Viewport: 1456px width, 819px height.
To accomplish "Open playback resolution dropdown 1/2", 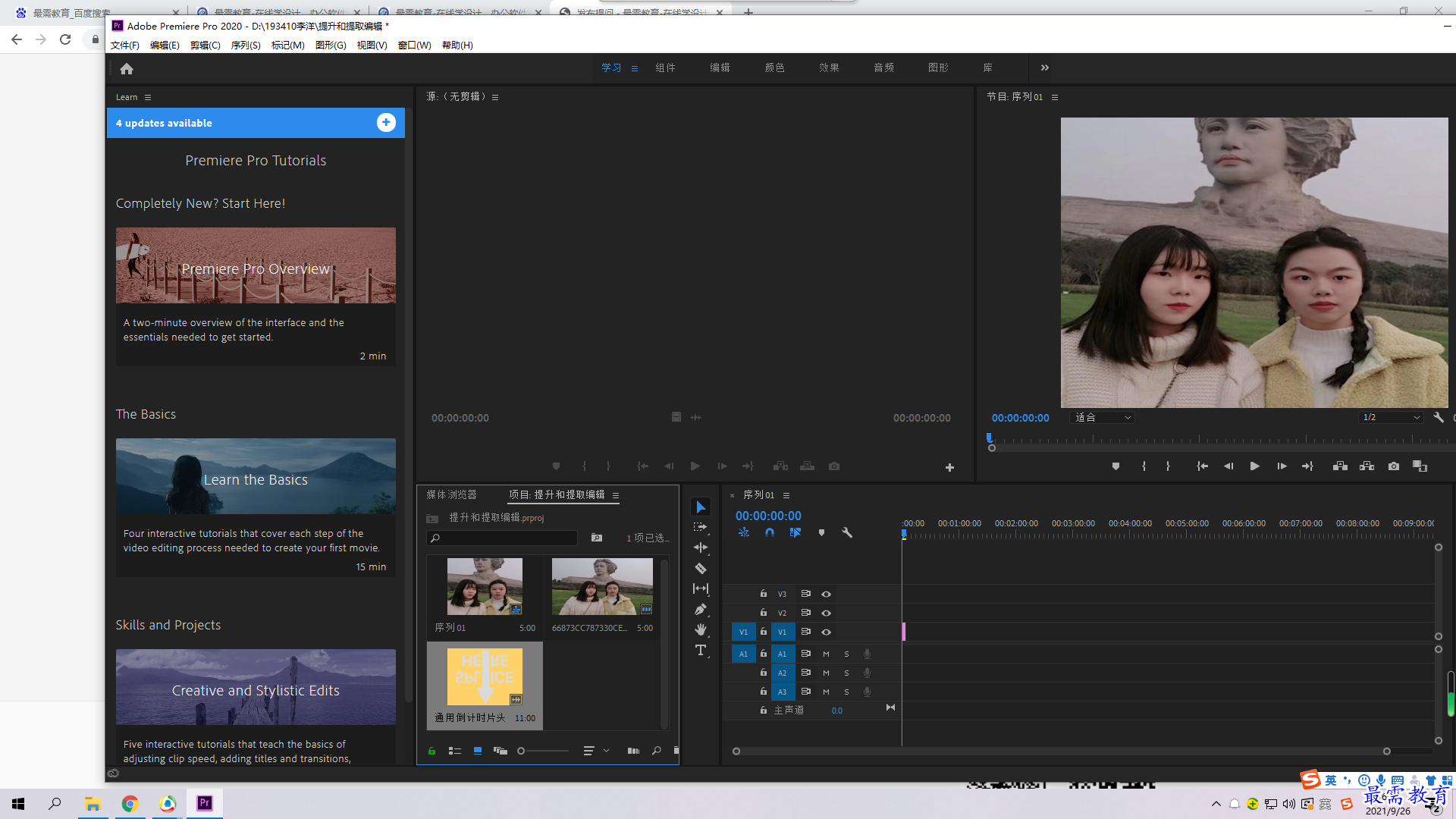I will pyautogui.click(x=1391, y=417).
